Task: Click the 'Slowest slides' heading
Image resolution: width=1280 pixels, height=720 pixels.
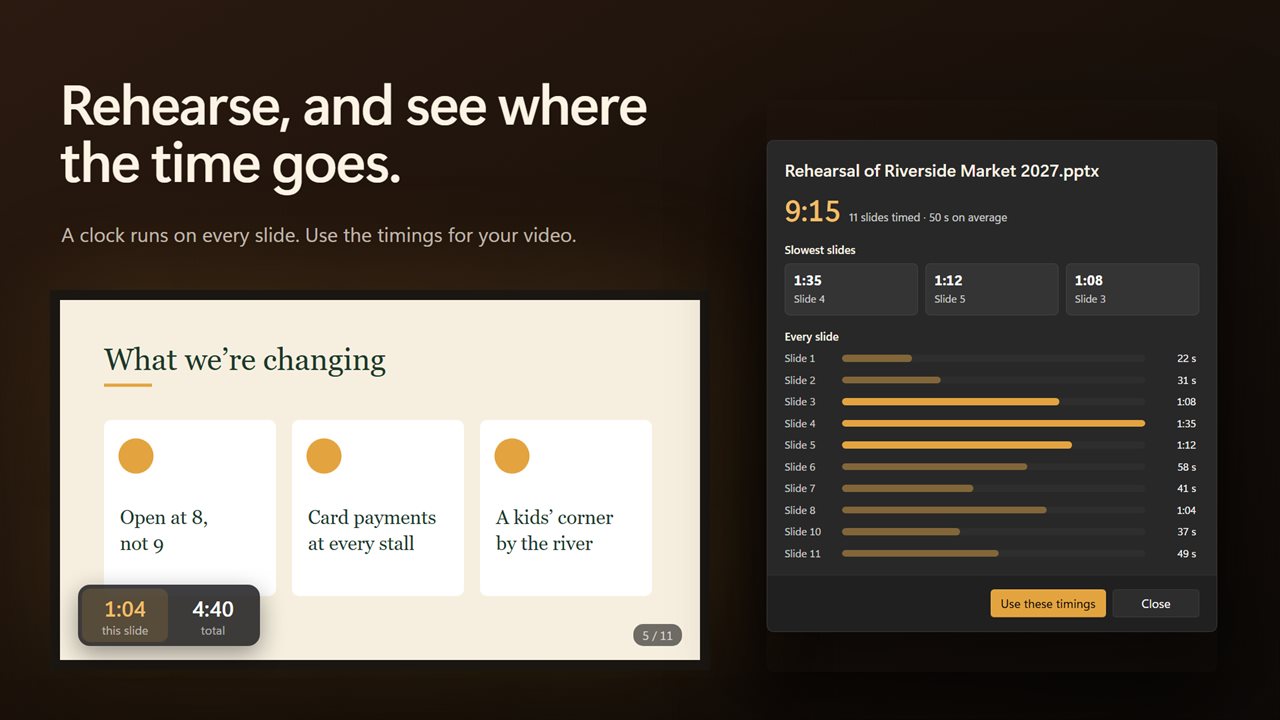Action: coord(820,250)
